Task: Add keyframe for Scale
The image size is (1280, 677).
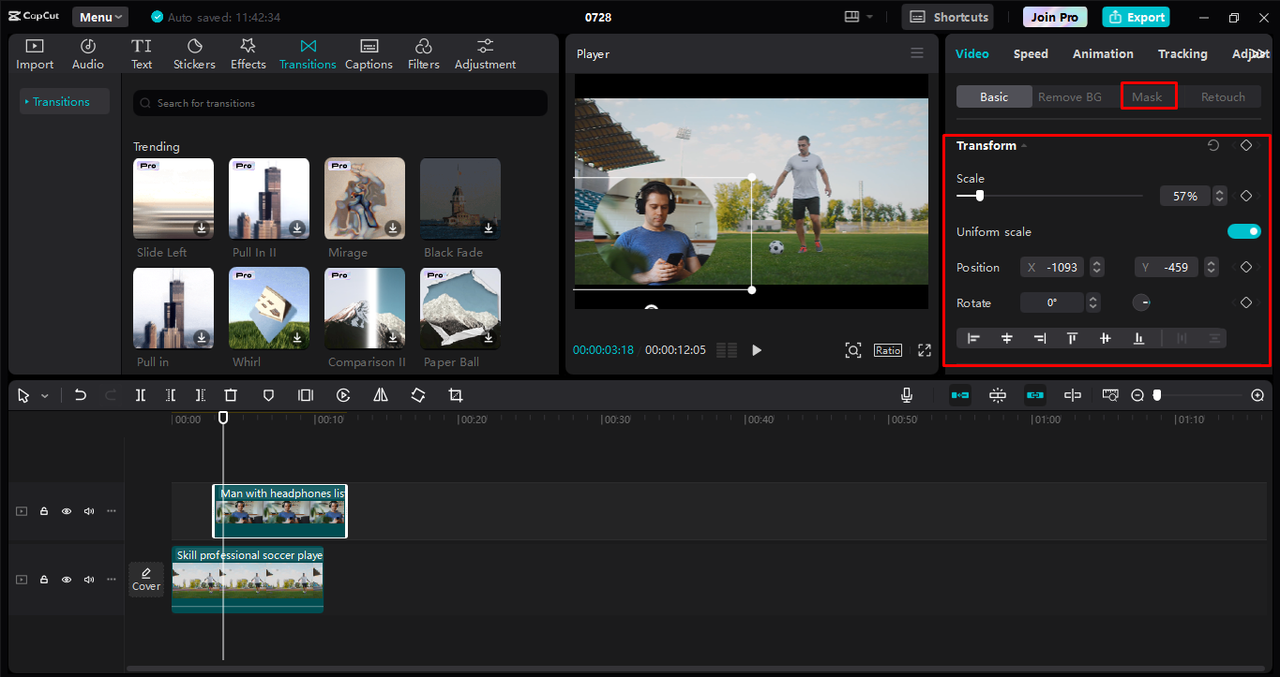Action: [x=1246, y=196]
